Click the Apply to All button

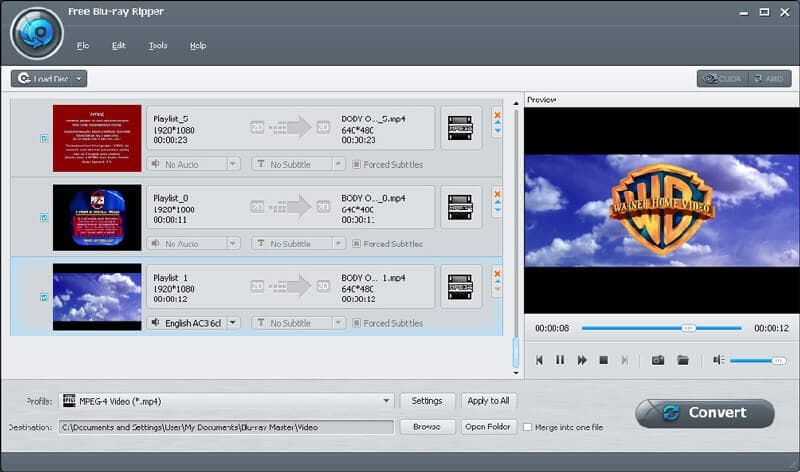click(x=488, y=401)
